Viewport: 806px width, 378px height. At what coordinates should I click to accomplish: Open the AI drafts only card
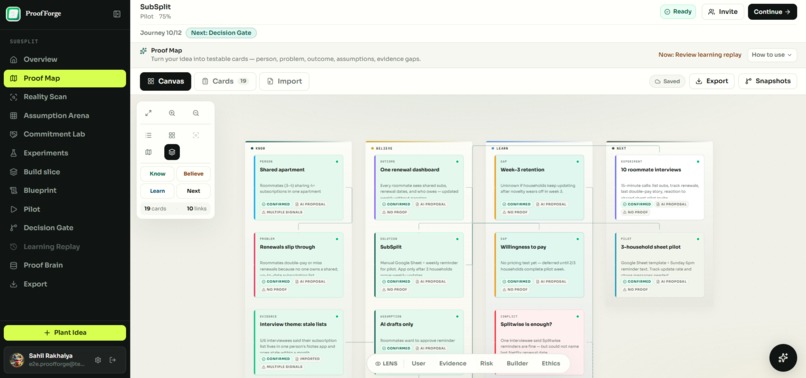(x=419, y=342)
